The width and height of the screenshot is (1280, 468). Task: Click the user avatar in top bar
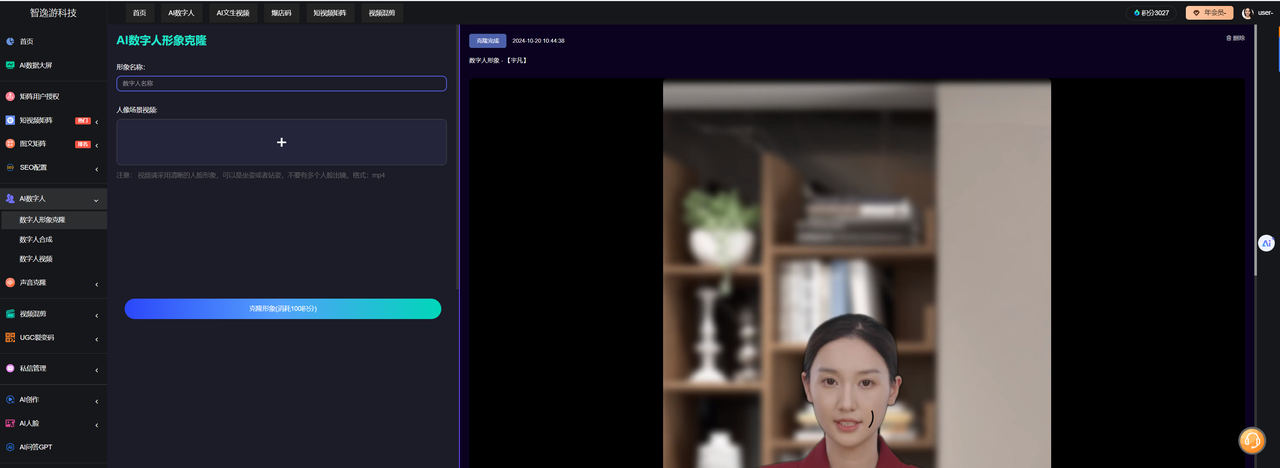(x=1247, y=13)
